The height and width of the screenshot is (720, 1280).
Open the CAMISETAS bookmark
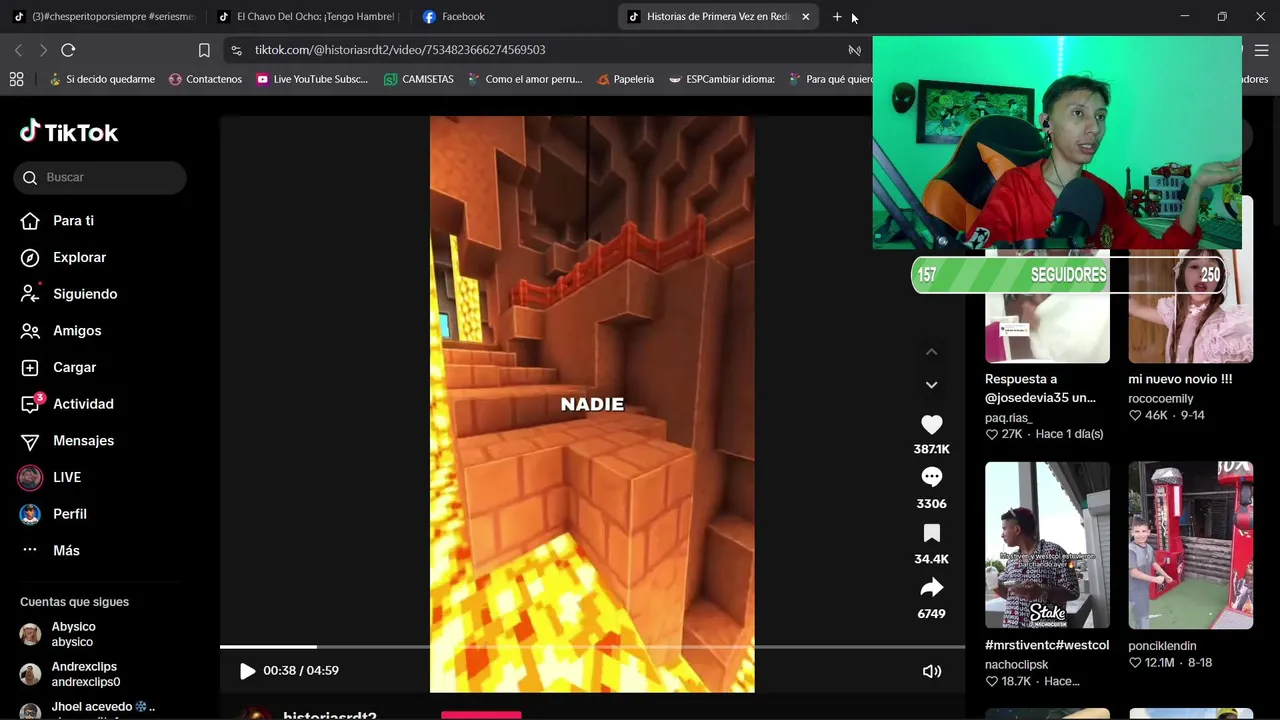pyautogui.click(x=419, y=79)
